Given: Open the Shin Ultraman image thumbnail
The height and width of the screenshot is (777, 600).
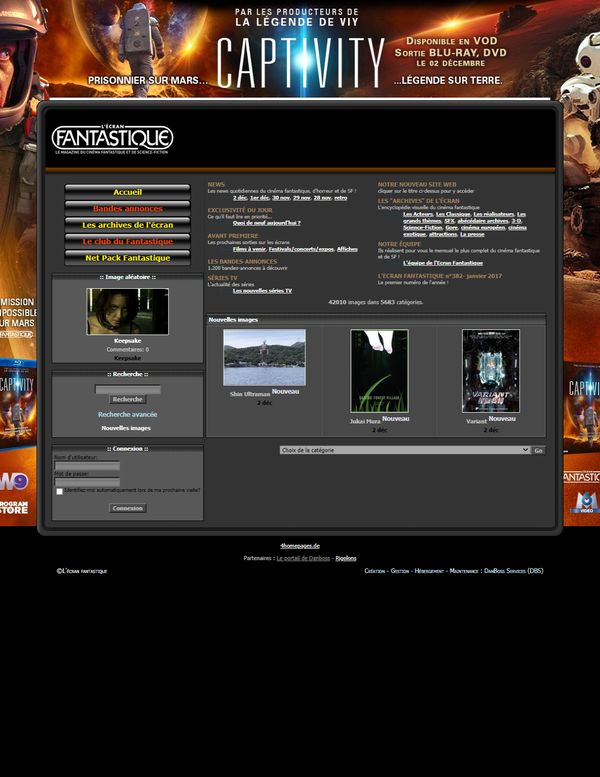Looking at the screenshot, I should [x=264, y=358].
